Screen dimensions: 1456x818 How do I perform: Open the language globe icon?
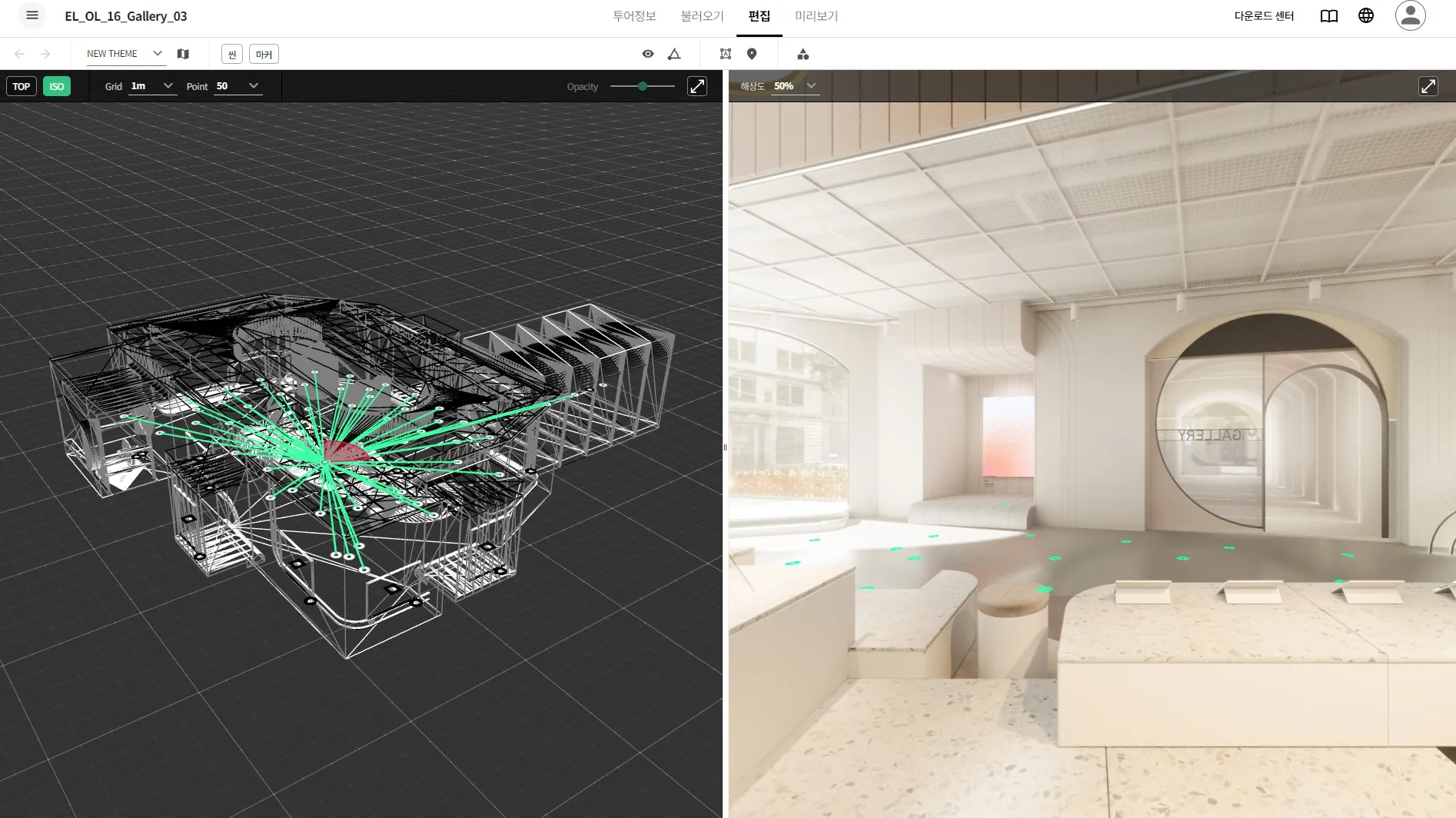[1366, 15]
